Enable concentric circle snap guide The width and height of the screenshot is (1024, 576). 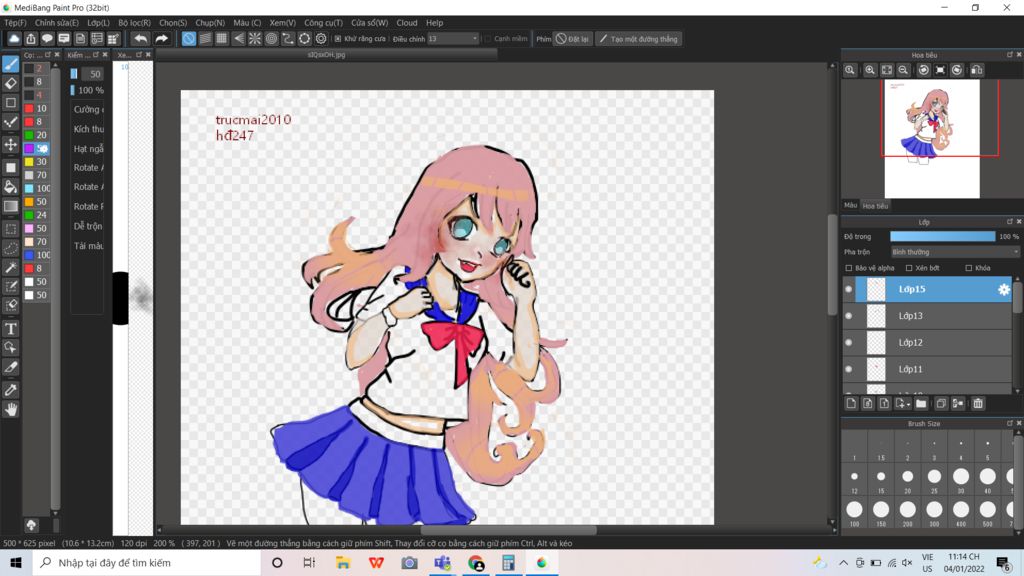click(x=271, y=39)
